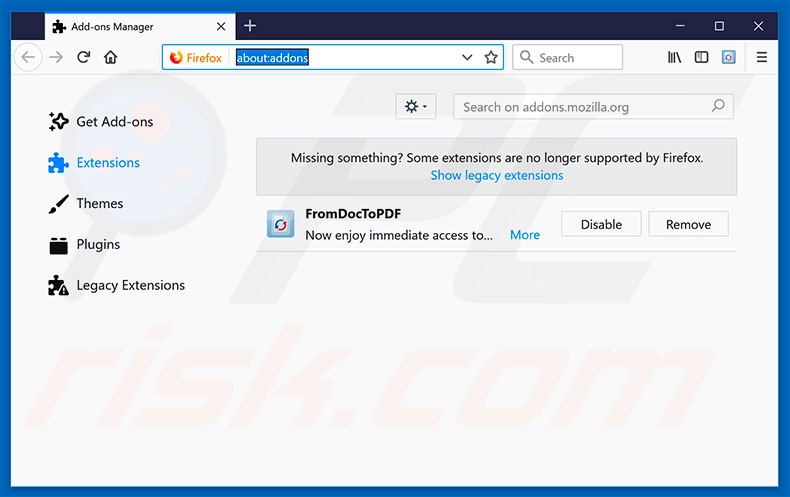
Task: Click the Show legacy extensions link
Action: tap(497, 175)
